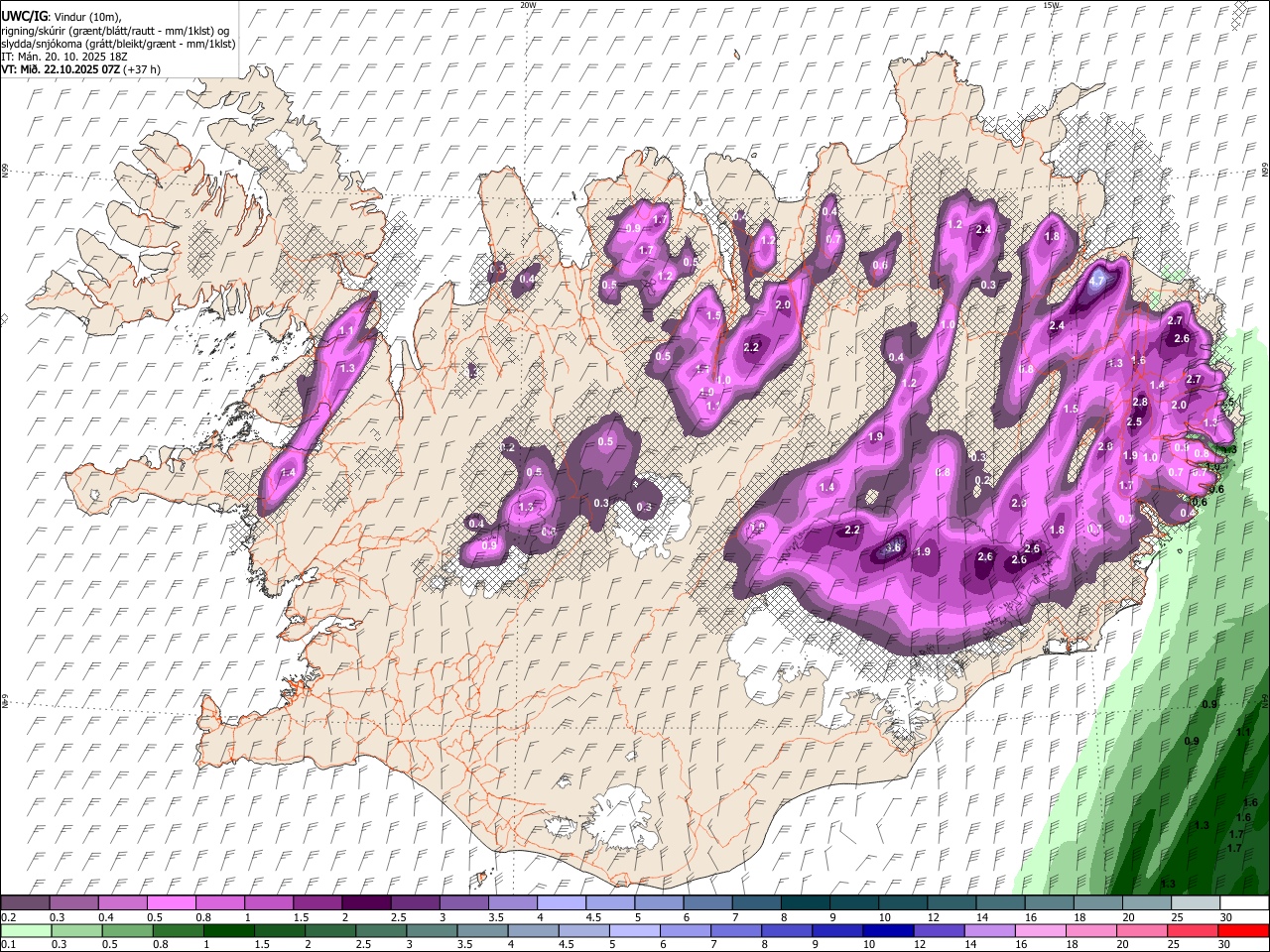Click the '4.7' snowfall value on the map
The width and height of the screenshot is (1270, 952).
click(x=1096, y=281)
